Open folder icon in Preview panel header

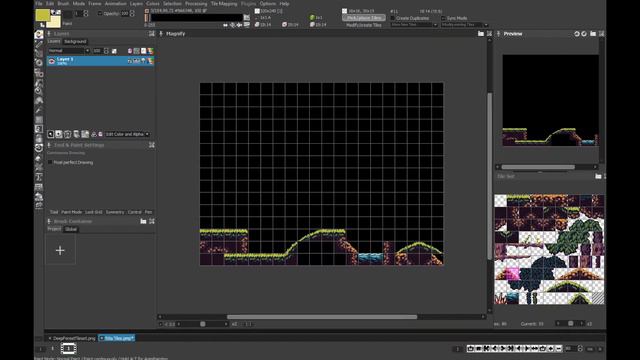[593, 34]
